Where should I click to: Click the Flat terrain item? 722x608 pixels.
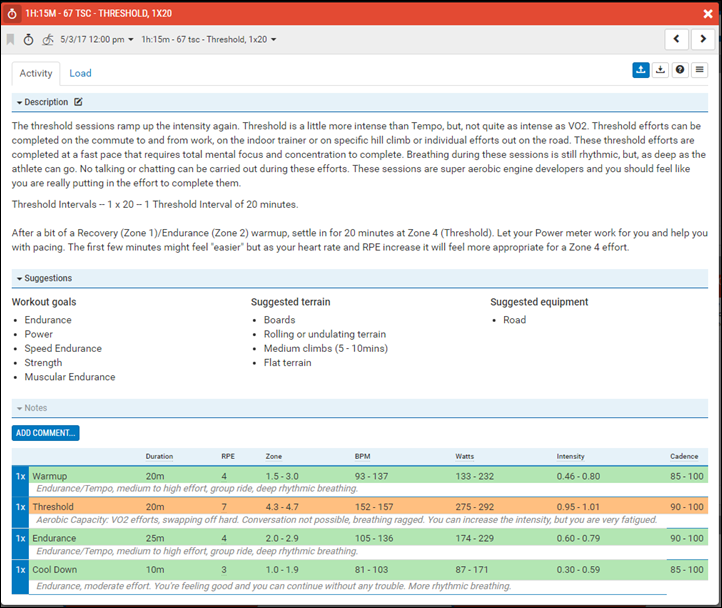click(287, 363)
